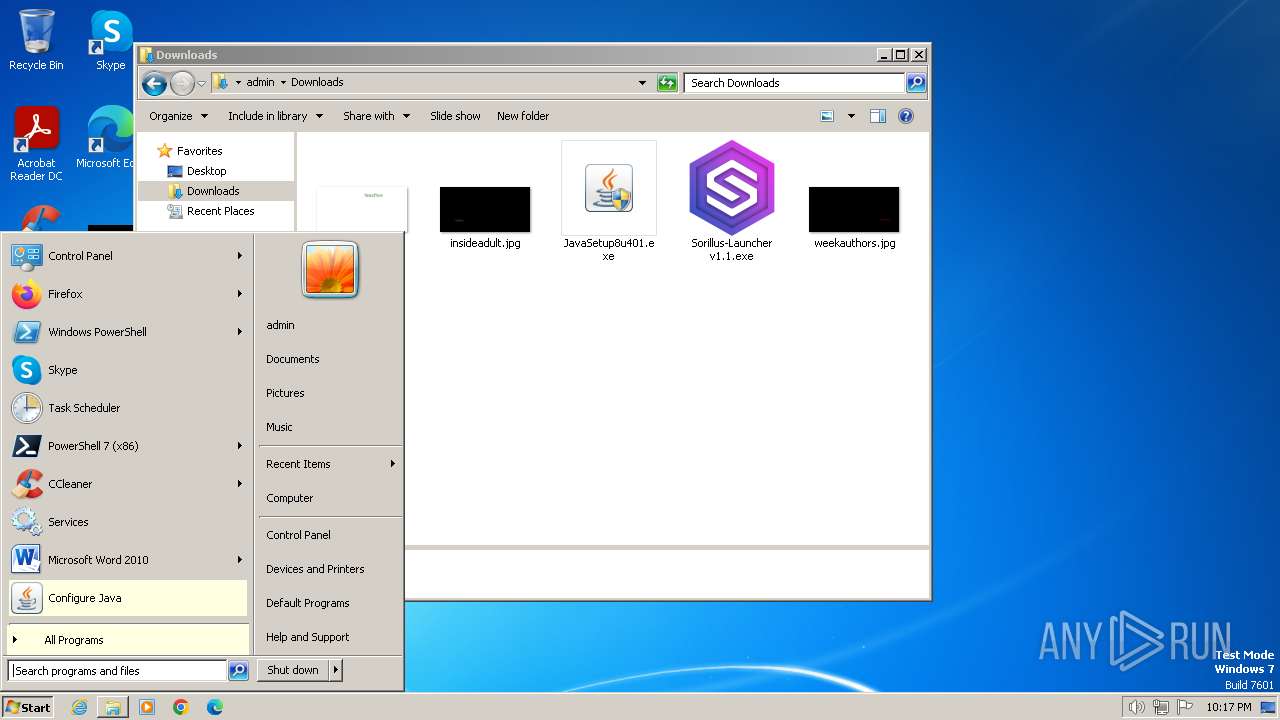Click the user account picture
The image size is (1280, 720).
330,270
